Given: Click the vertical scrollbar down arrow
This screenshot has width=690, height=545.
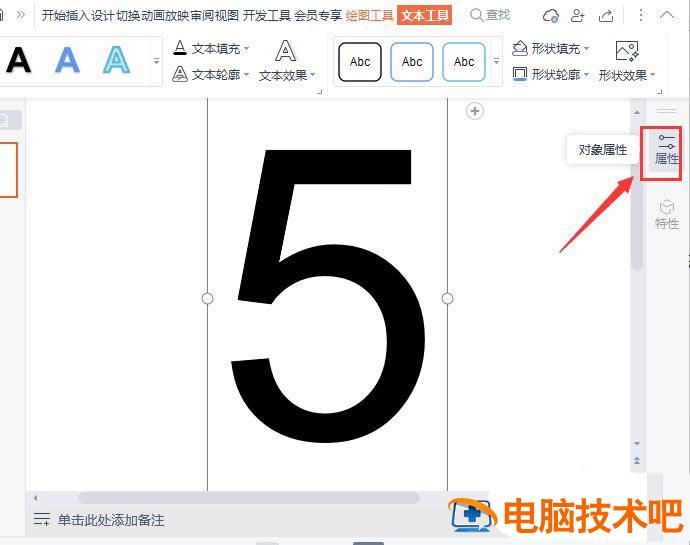Looking at the screenshot, I should pyautogui.click(x=637, y=443).
